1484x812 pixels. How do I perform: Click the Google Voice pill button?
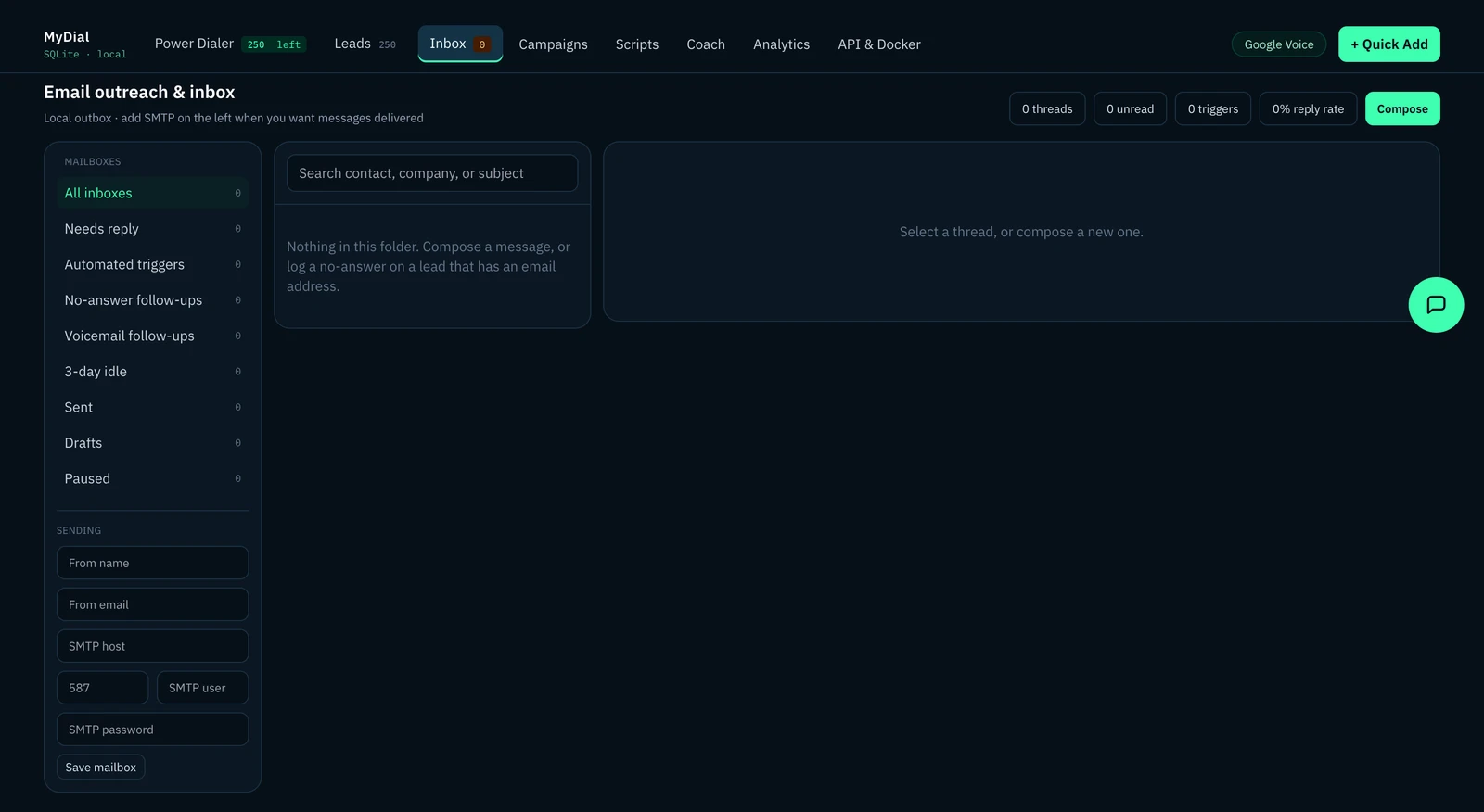(1279, 44)
